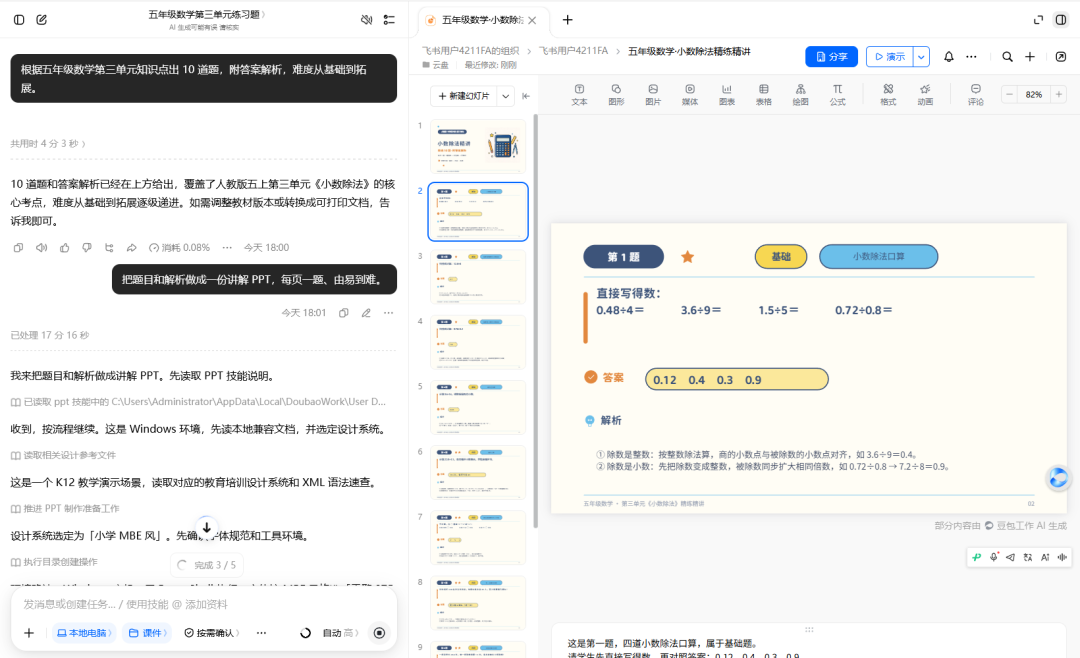Start slideshow with 演示 button
1080x658 pixels.
click(890, 56)
